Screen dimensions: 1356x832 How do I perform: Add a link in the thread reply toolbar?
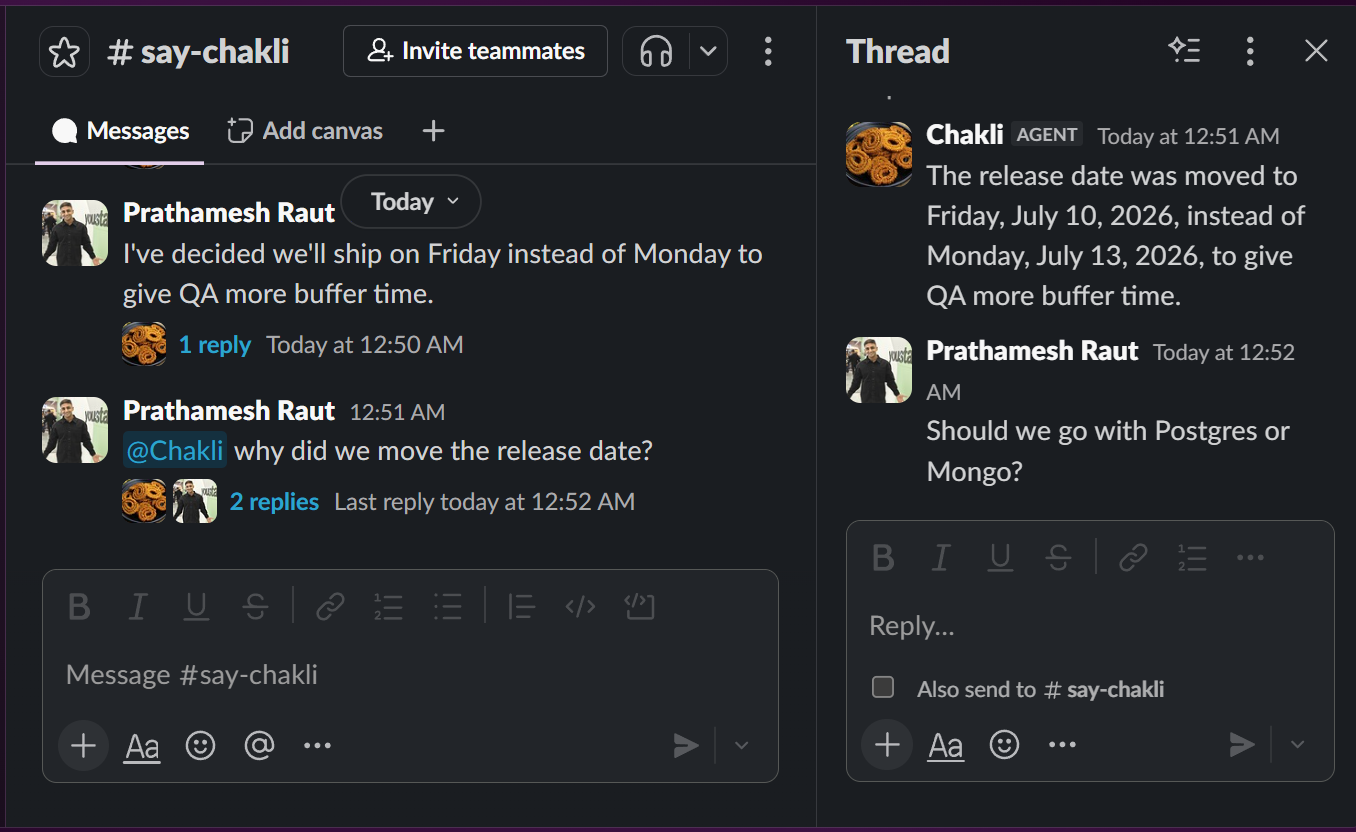[x=1132, y=557]
